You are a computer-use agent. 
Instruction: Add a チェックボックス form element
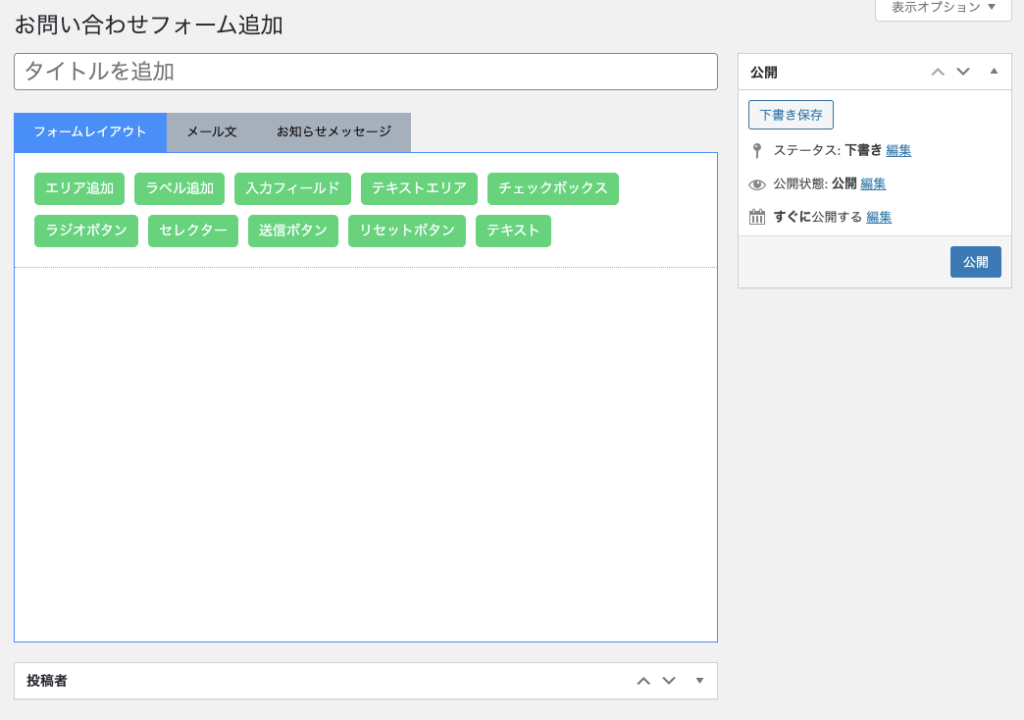552,189
